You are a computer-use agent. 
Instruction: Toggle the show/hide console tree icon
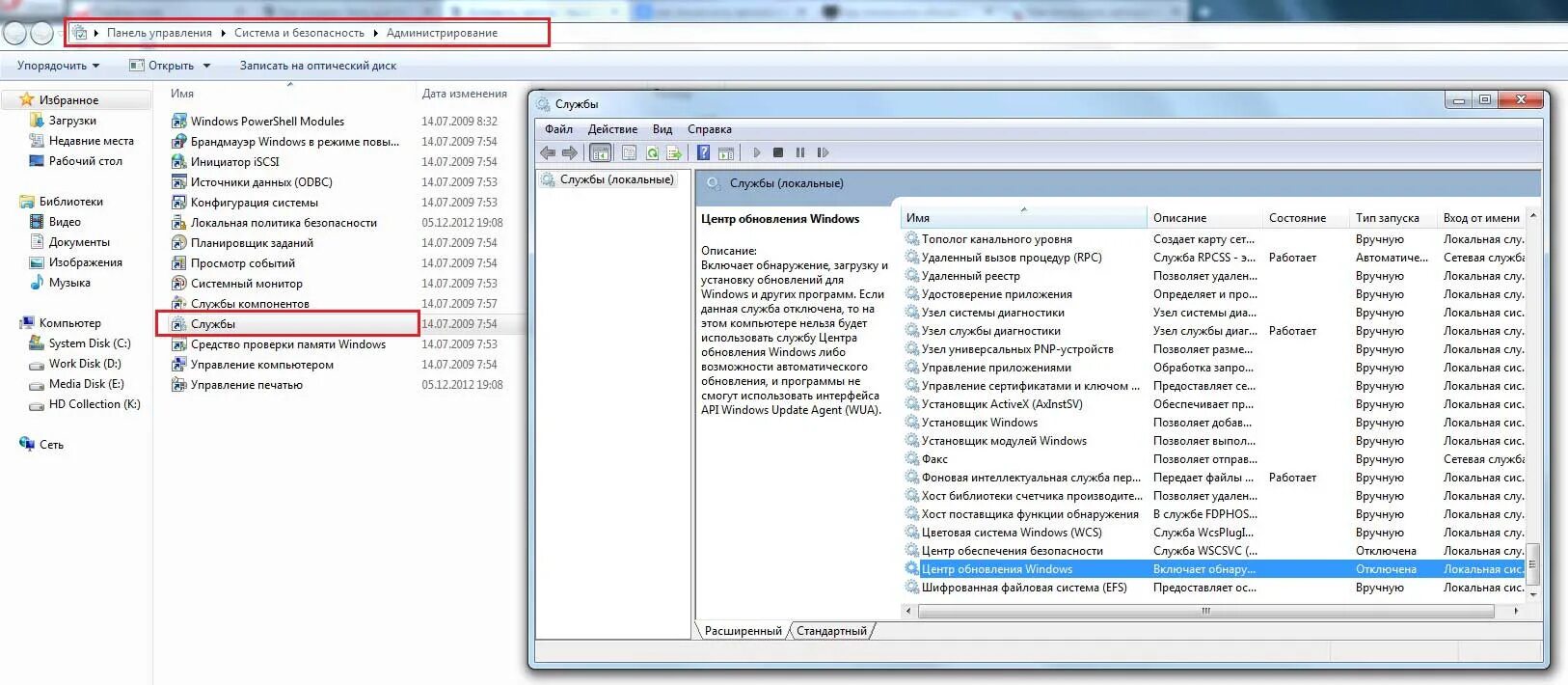click(601, 152)
